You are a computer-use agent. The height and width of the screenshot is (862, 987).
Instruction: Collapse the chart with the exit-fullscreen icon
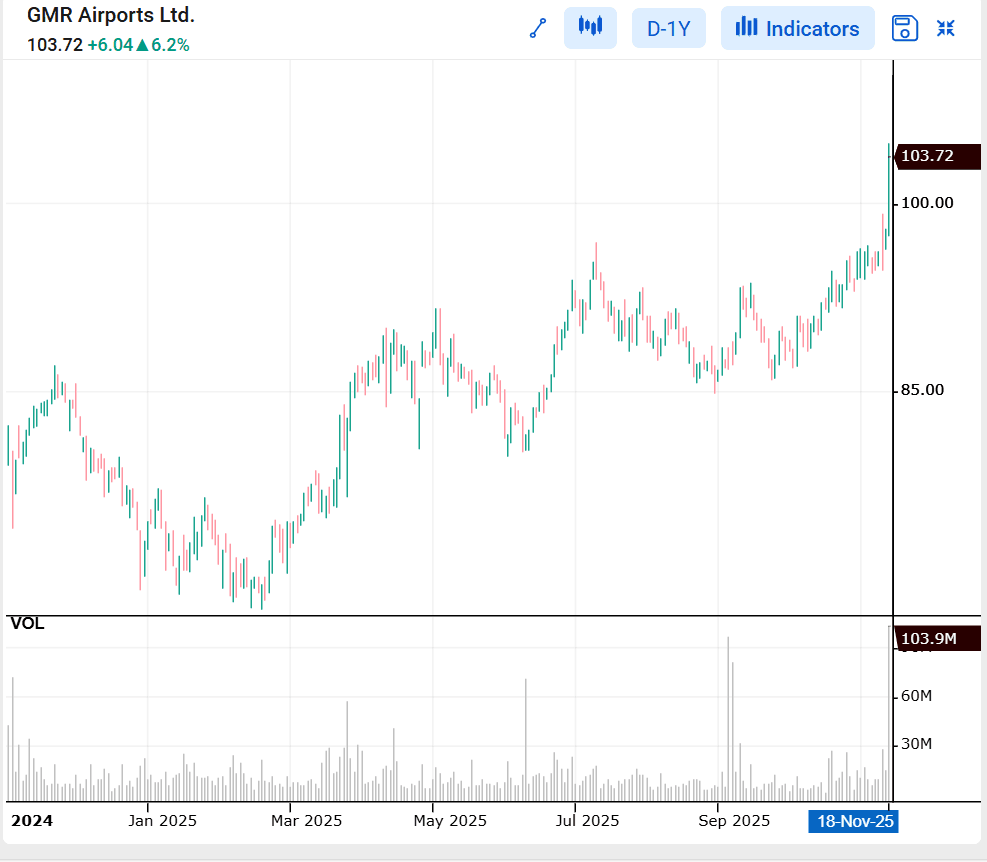[x=945, y=28]
